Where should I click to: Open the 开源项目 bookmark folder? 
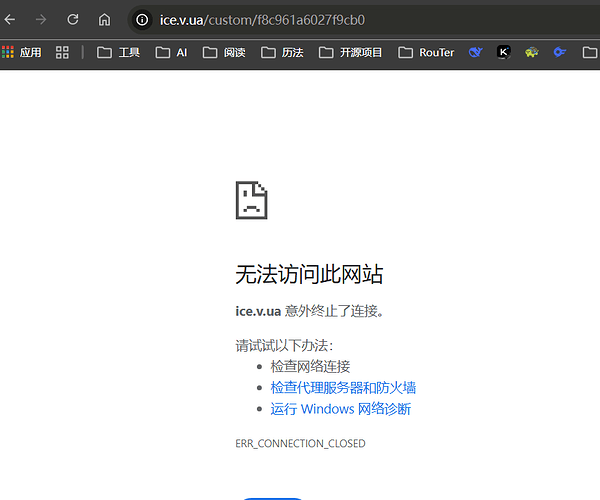click(350, 52)
